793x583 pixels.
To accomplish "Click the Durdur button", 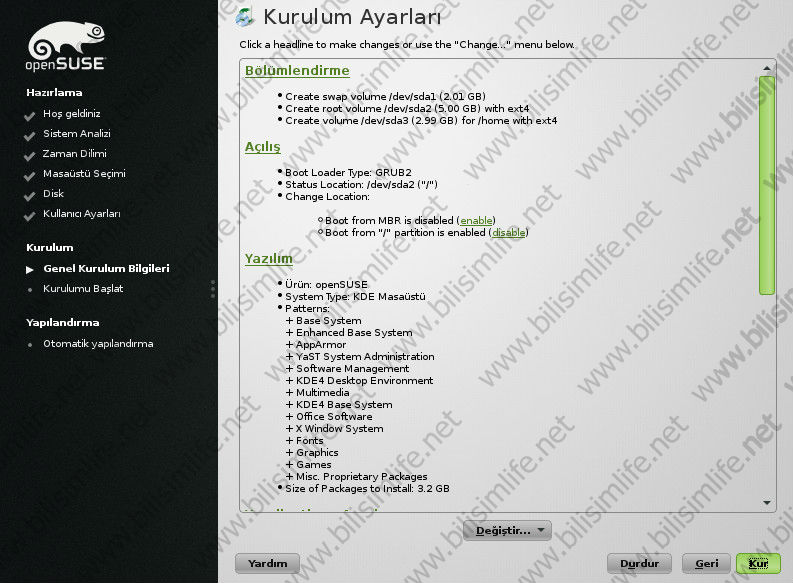I will (x=639, y=563).
